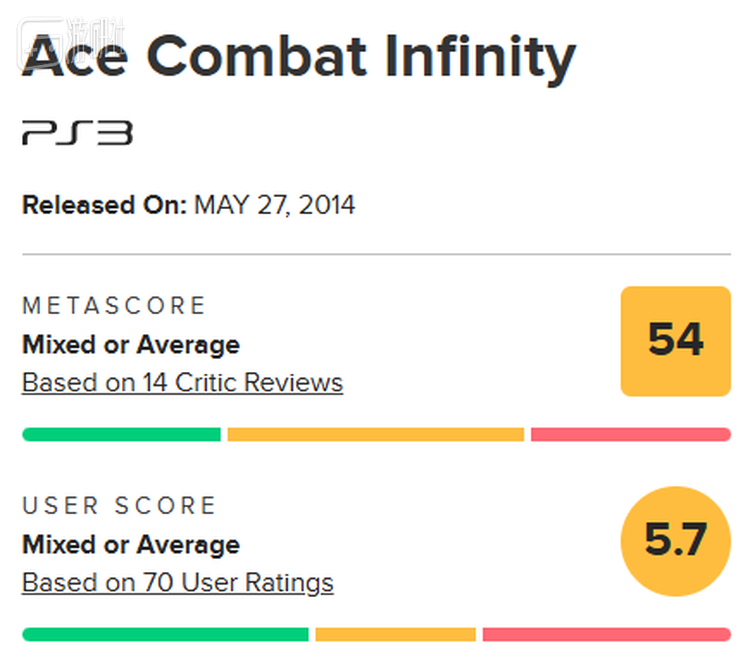The image size is (750, 669).
Task: Open the Based on 70 User Ratings link
Action: [178, 582]
